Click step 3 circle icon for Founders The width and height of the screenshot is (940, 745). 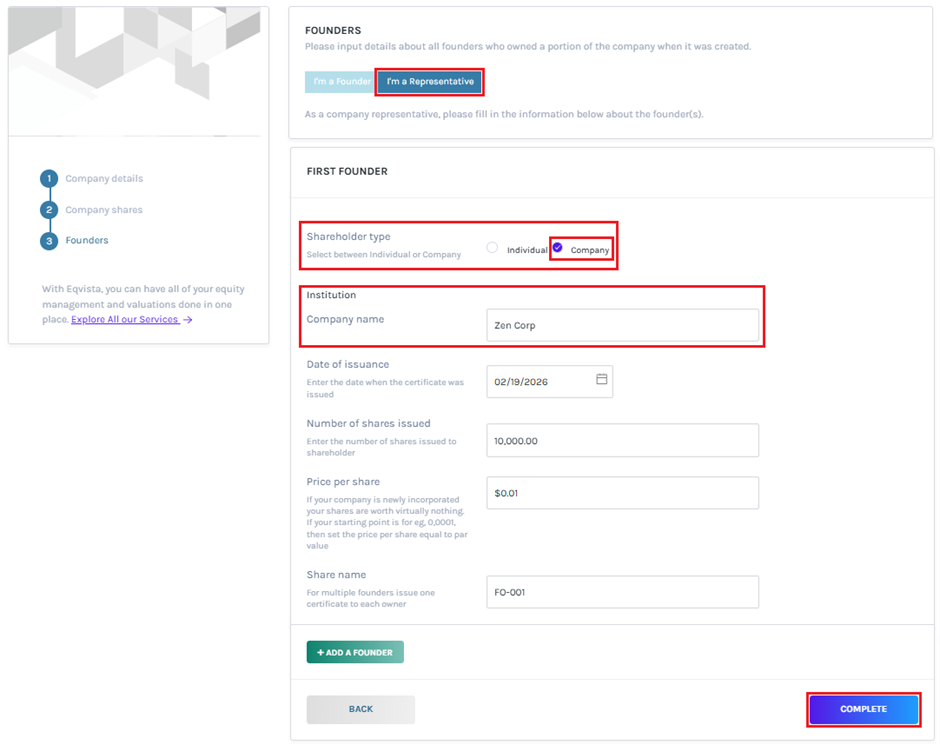(x=49, y=241)
